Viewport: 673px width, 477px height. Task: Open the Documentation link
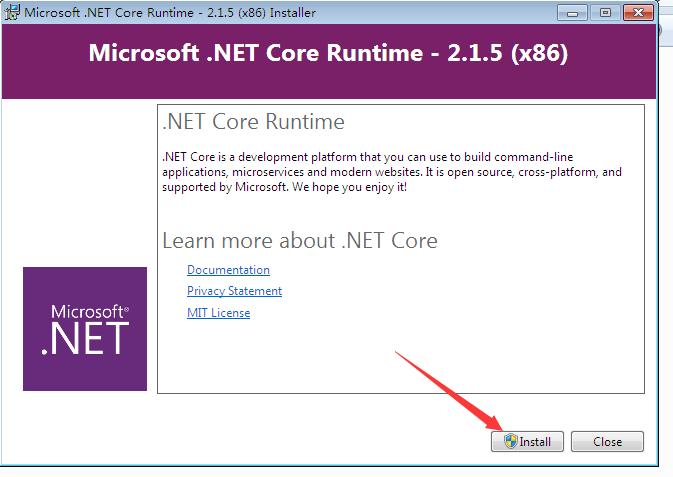(x=228, y=270)
